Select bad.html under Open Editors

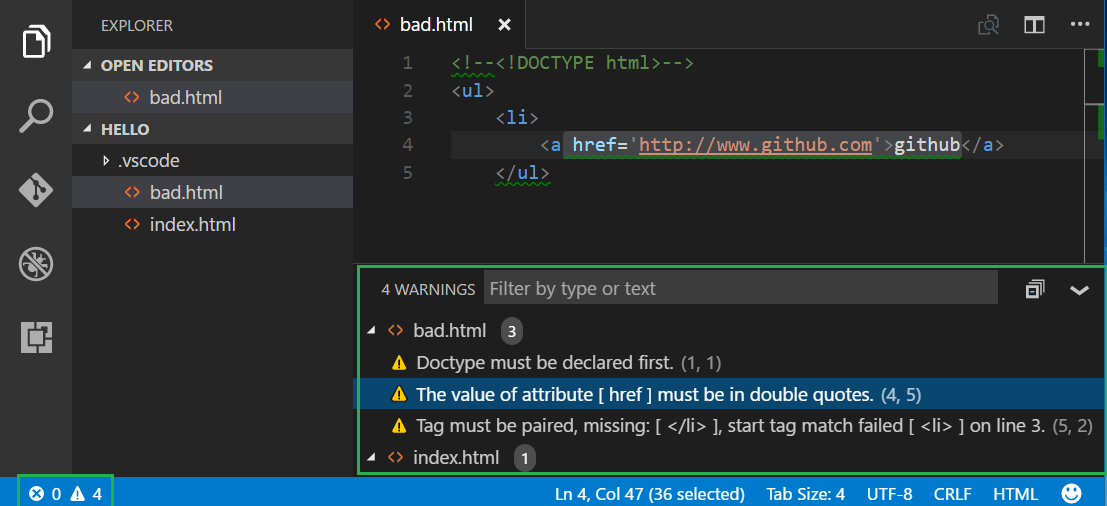tap(213, 97)
